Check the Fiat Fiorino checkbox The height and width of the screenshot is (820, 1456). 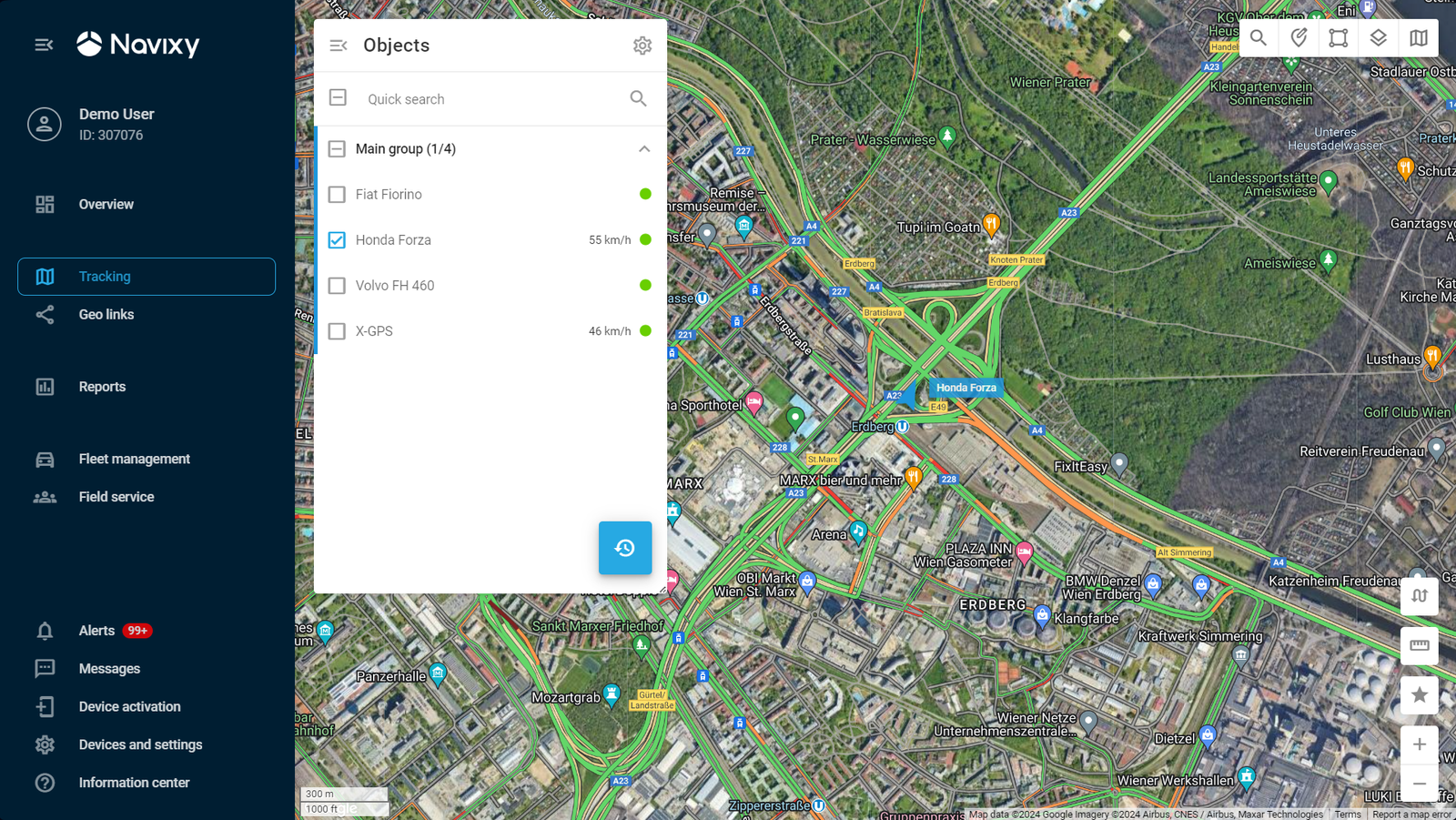(x=337, y=194)
